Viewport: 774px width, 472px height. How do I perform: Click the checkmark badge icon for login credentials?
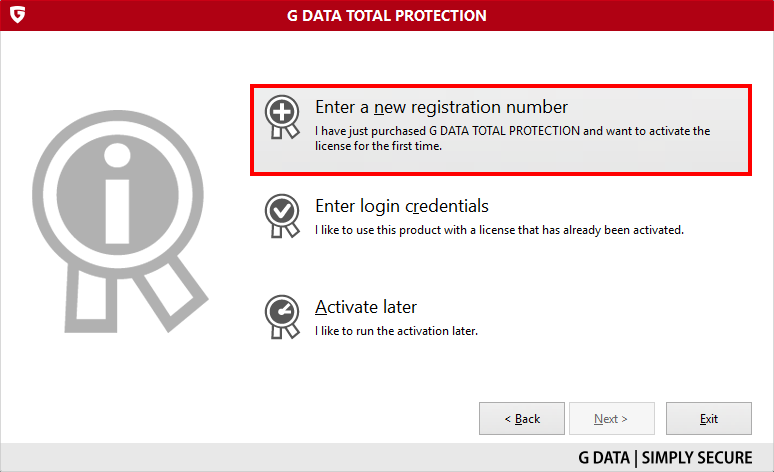282,216
